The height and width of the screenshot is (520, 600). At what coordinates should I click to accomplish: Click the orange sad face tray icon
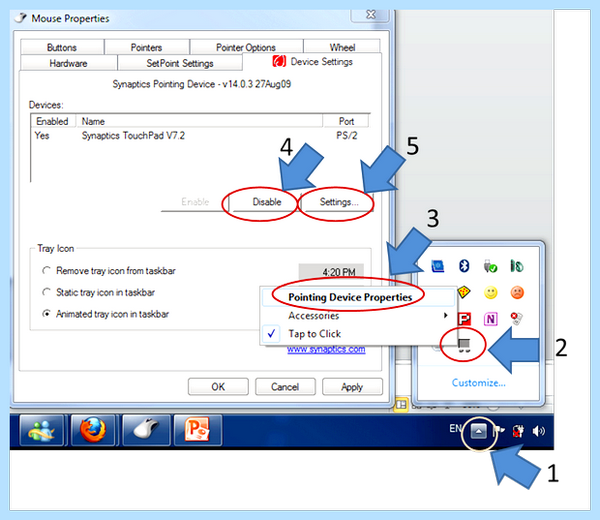pos(517,293)
